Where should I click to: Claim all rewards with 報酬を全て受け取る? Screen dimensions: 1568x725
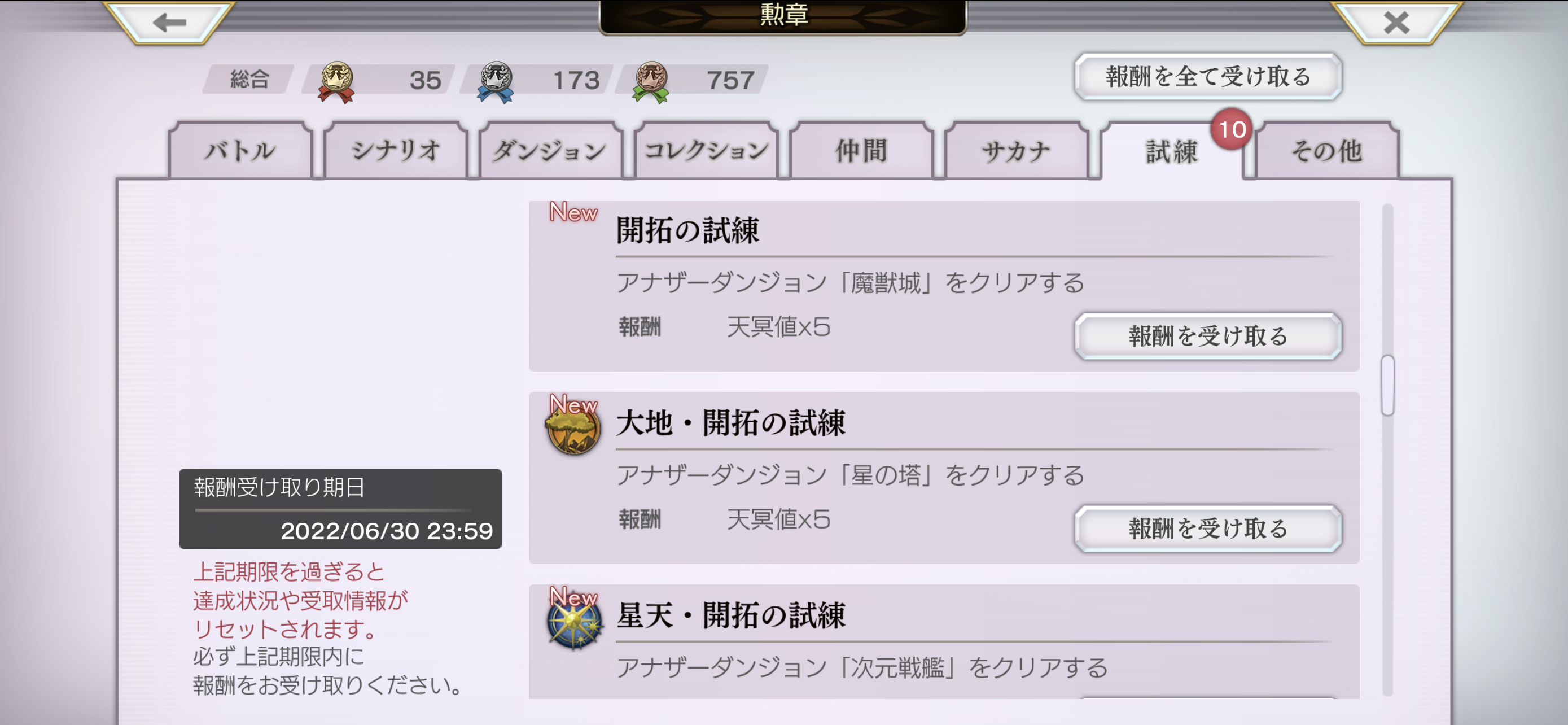[1208, 77]
